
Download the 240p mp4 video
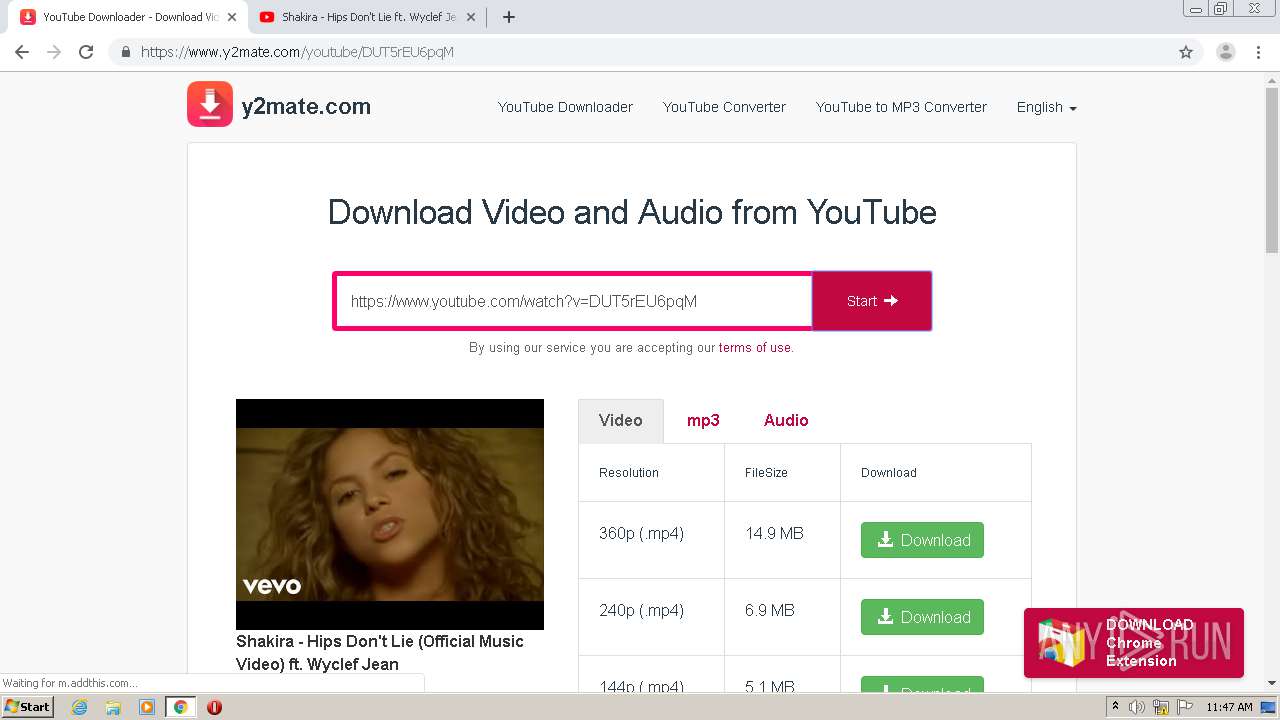(x=922, y=617)
